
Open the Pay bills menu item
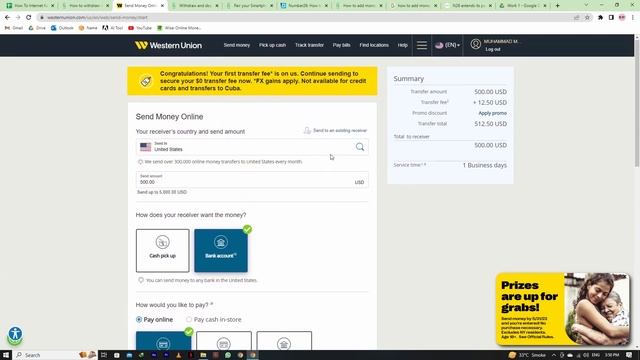click(x=341, y=45)
